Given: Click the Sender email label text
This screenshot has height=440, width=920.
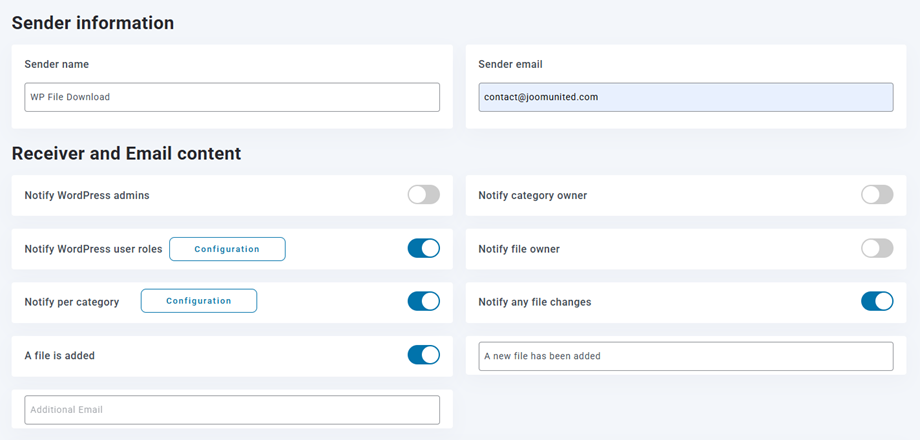Looking at the screenshot, I should tap(510, 64).
